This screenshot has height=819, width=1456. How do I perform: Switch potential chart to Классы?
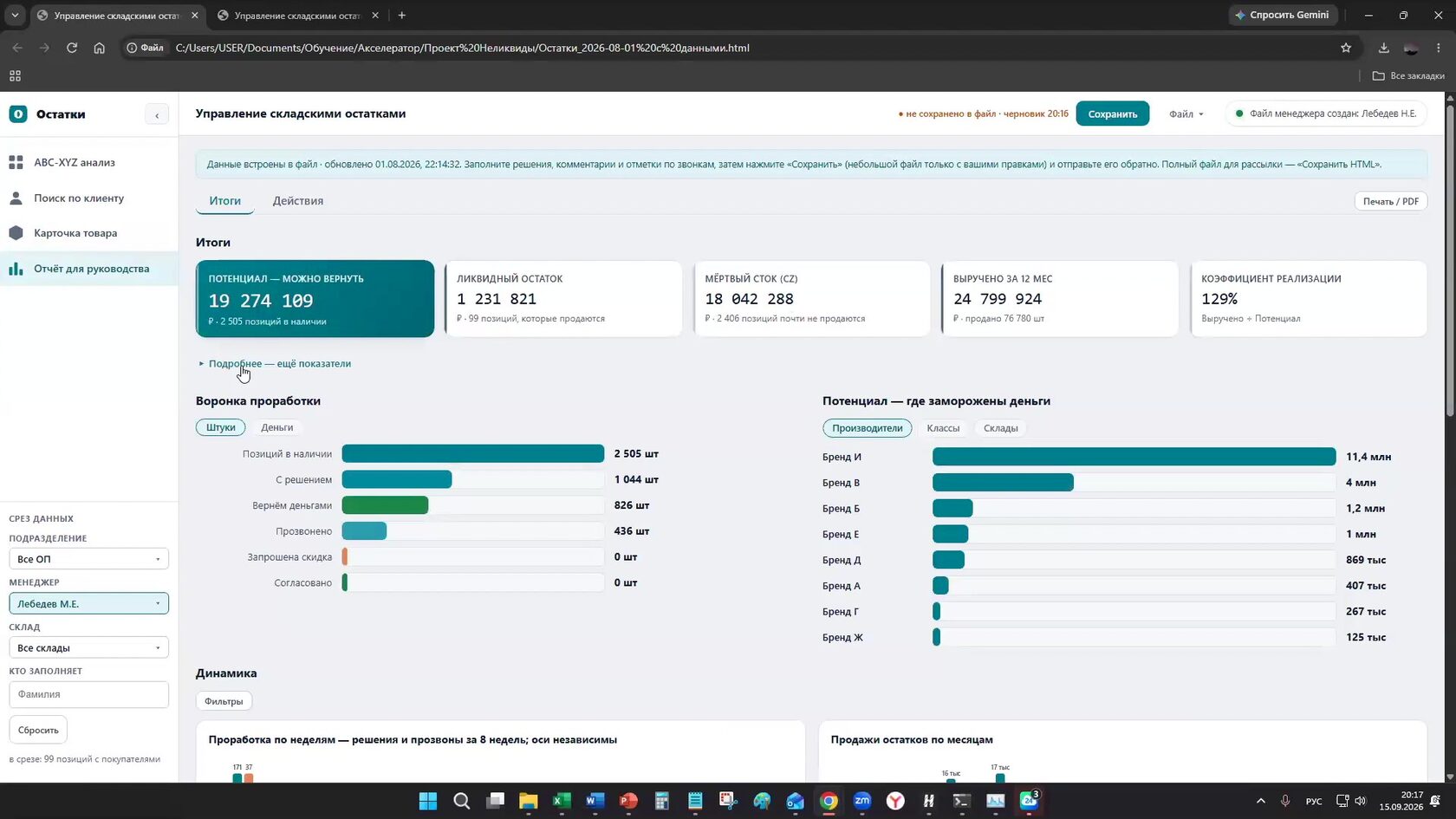click(x=943, y=428)
